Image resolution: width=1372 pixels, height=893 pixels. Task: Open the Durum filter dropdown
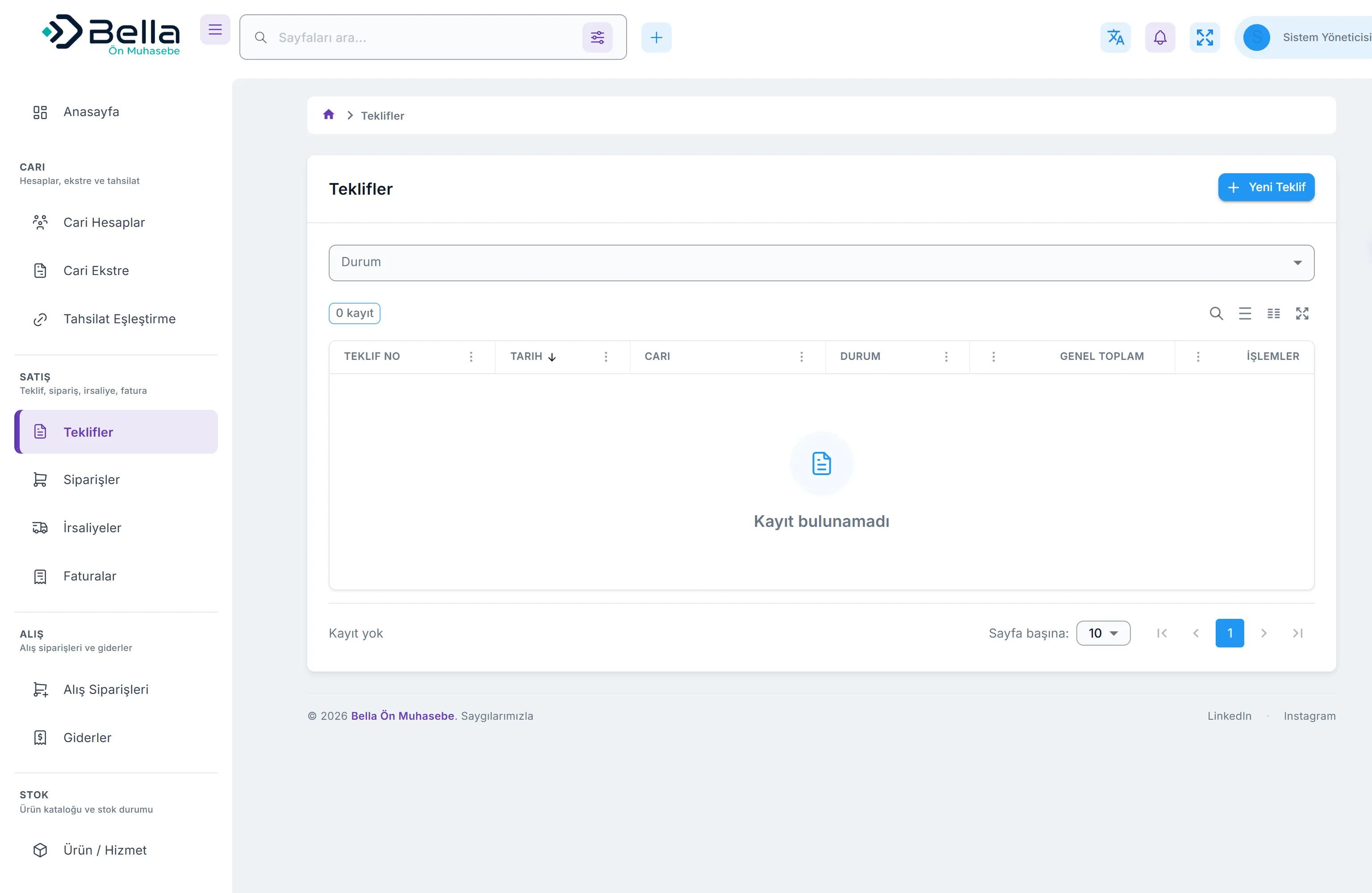[821, 263]
